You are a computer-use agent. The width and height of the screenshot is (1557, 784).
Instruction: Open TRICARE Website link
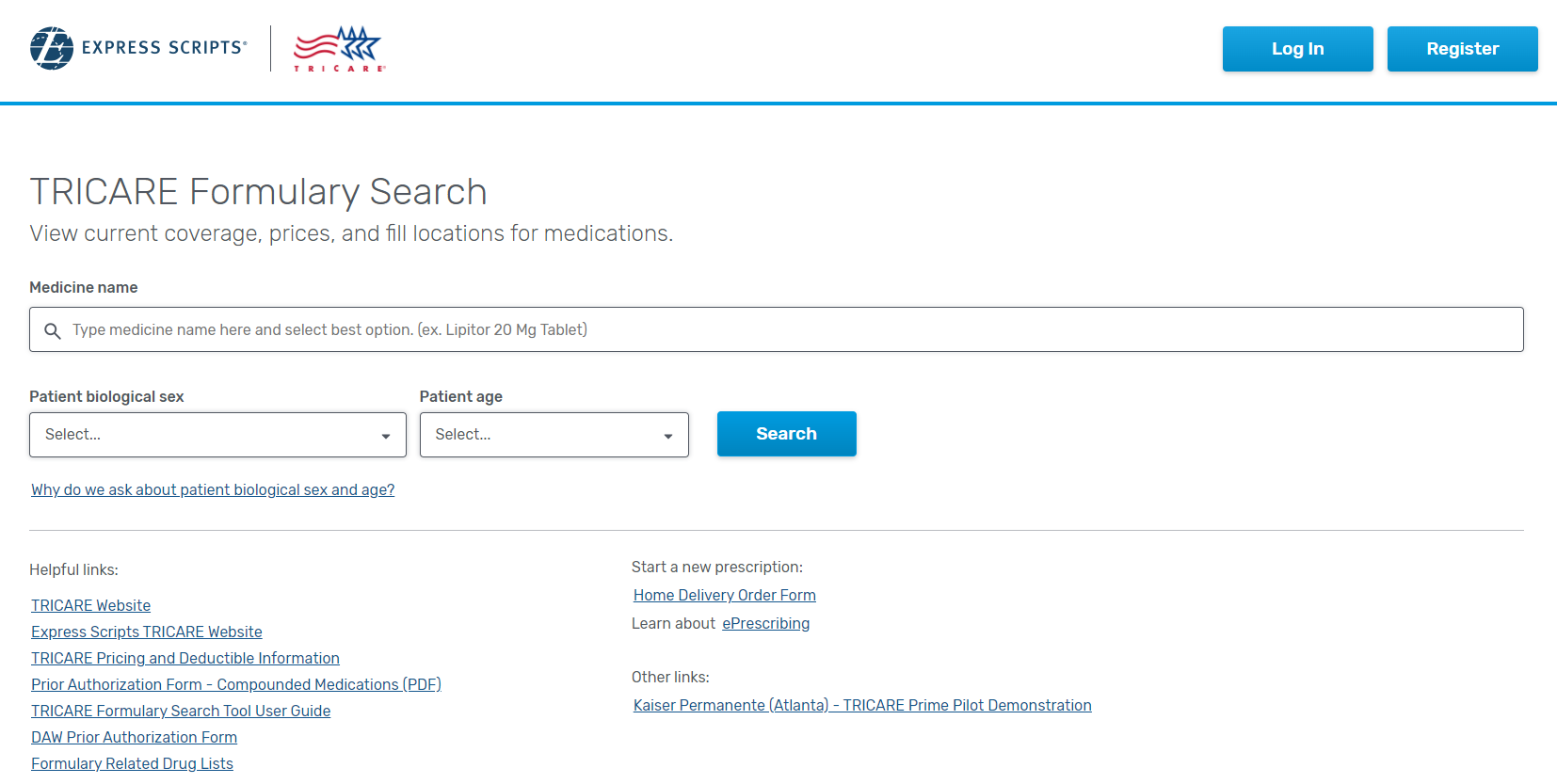pos(90,605)
